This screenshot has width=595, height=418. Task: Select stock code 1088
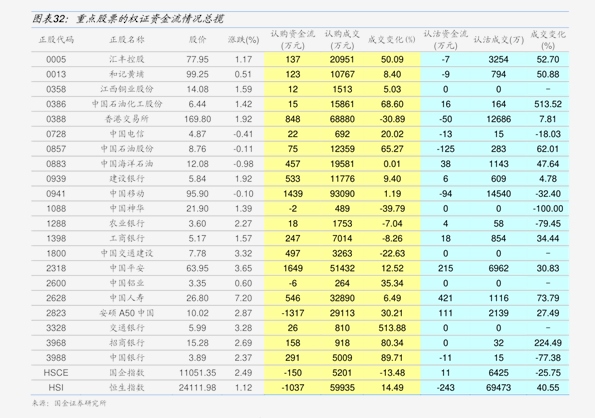(x=56, y=209)
